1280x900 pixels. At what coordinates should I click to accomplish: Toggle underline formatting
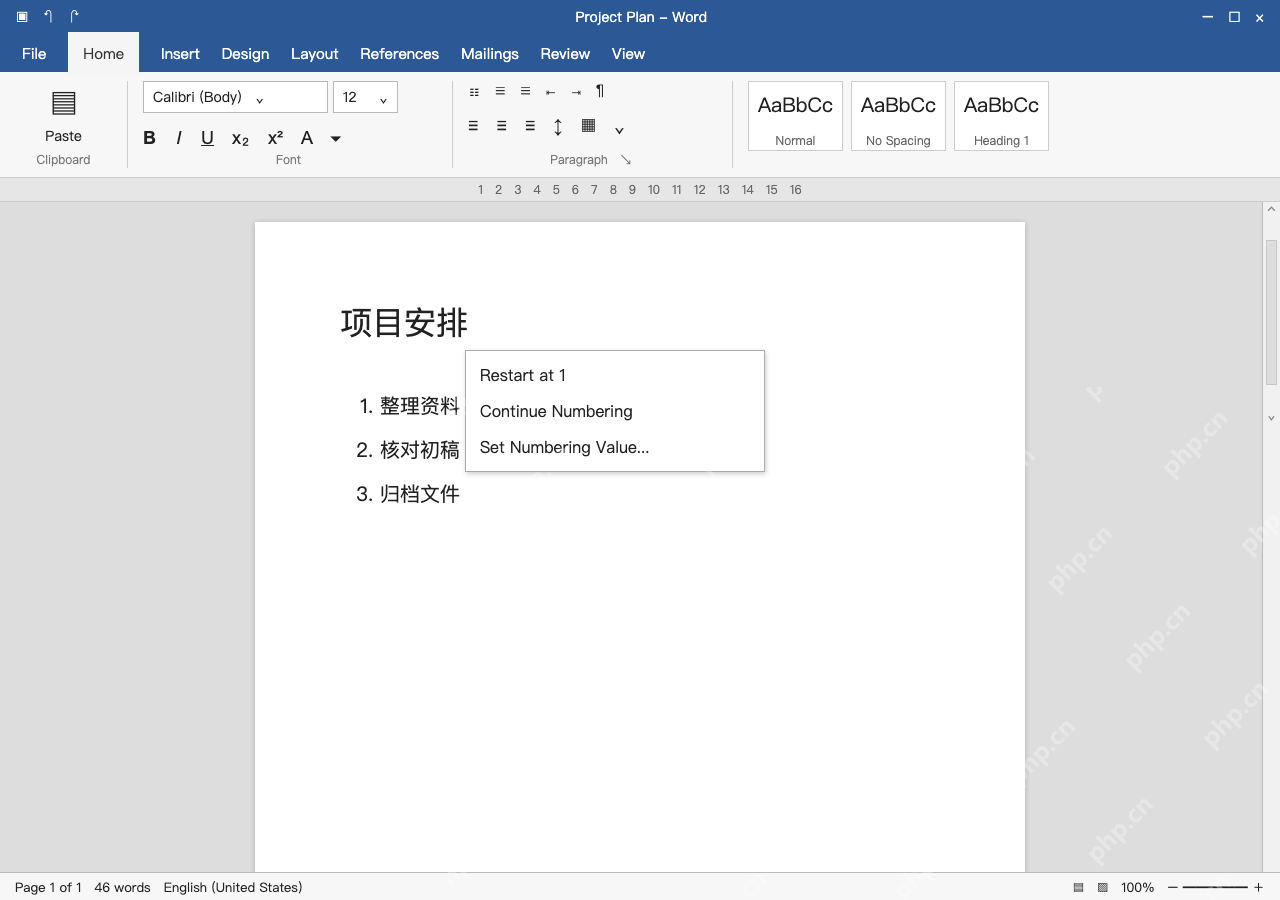tap(207, 138)
